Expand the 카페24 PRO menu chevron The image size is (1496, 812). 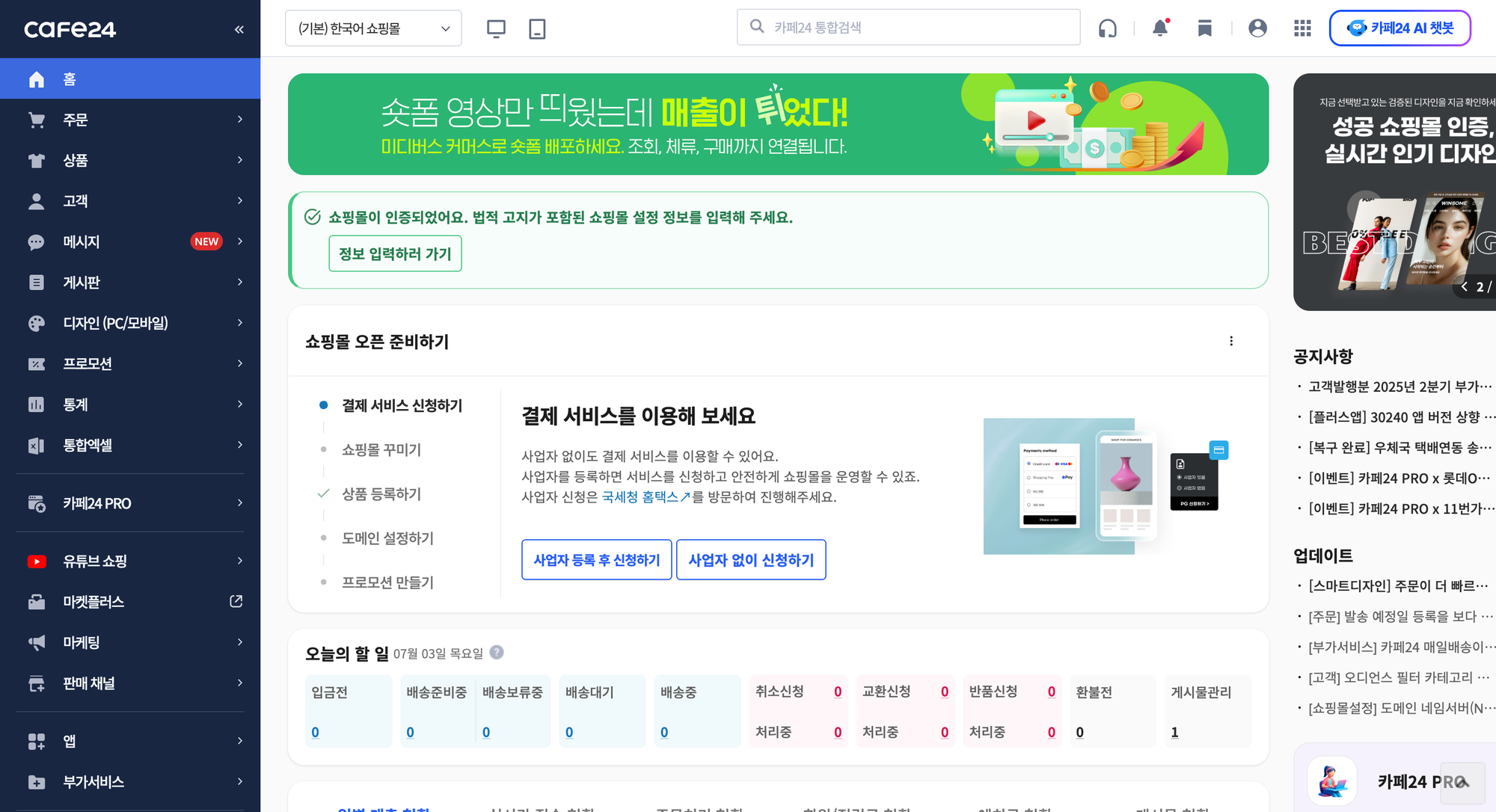coord(240,503)
